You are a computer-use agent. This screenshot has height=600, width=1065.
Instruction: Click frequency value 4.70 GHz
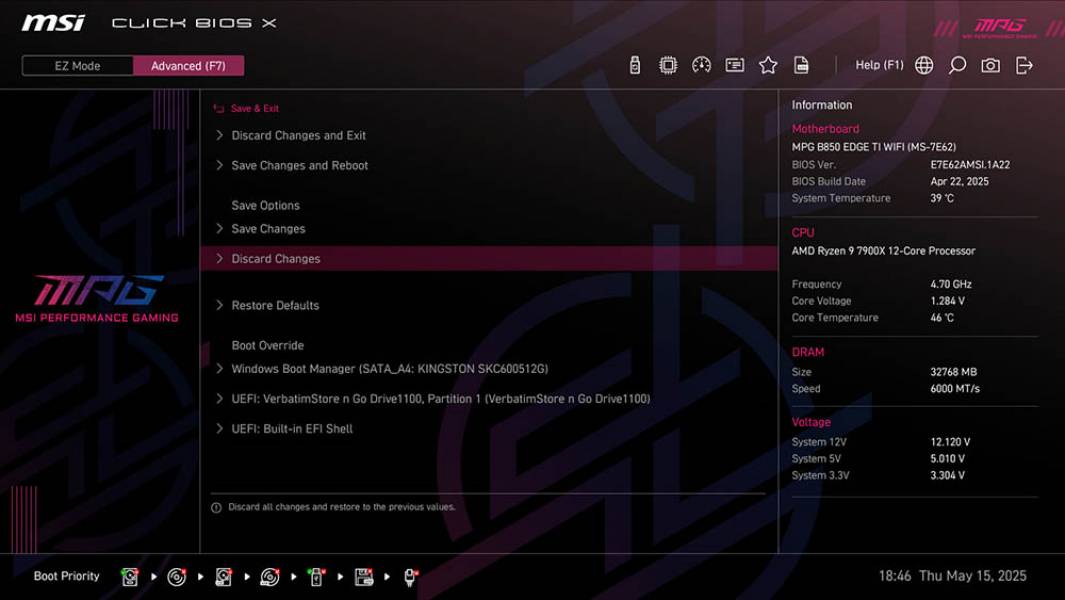pyautogui.click(x=951, y=284)
